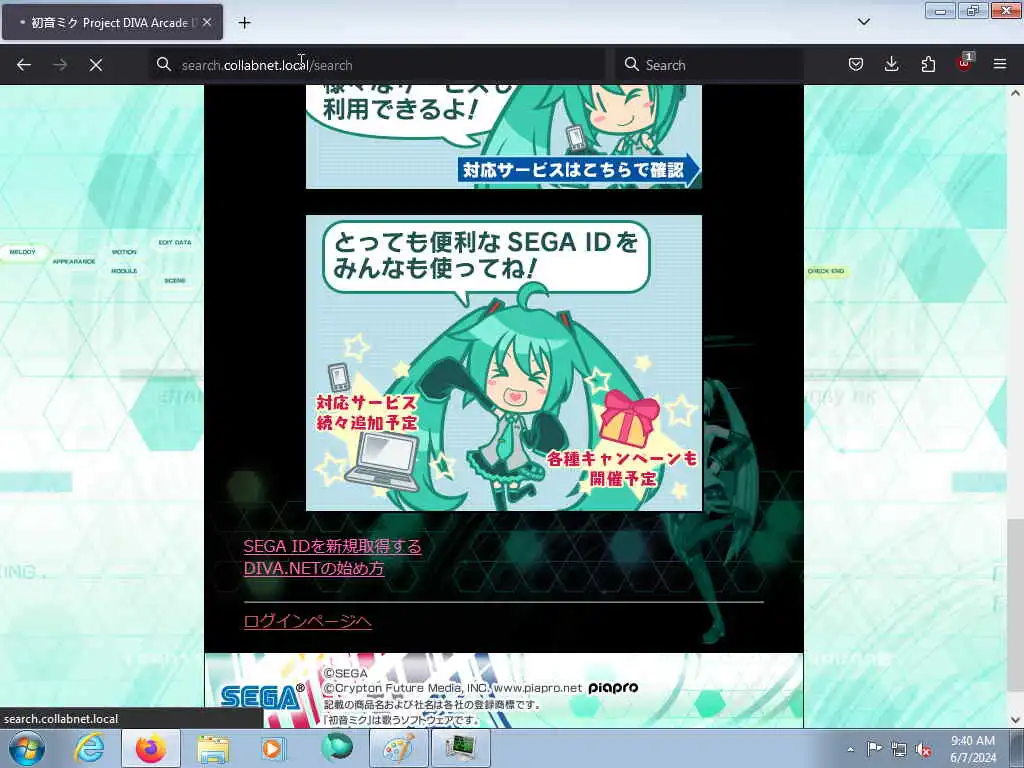Click the 対応サービスはこちらで確認 banner
1024x768 pixels.
[x=579, y=170]
